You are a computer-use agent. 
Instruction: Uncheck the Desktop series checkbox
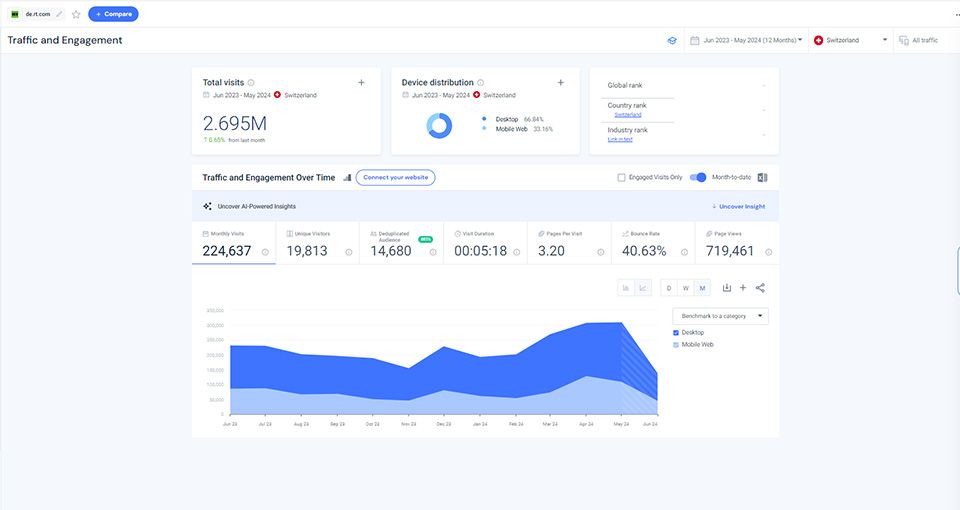click(x=676, y=332)
